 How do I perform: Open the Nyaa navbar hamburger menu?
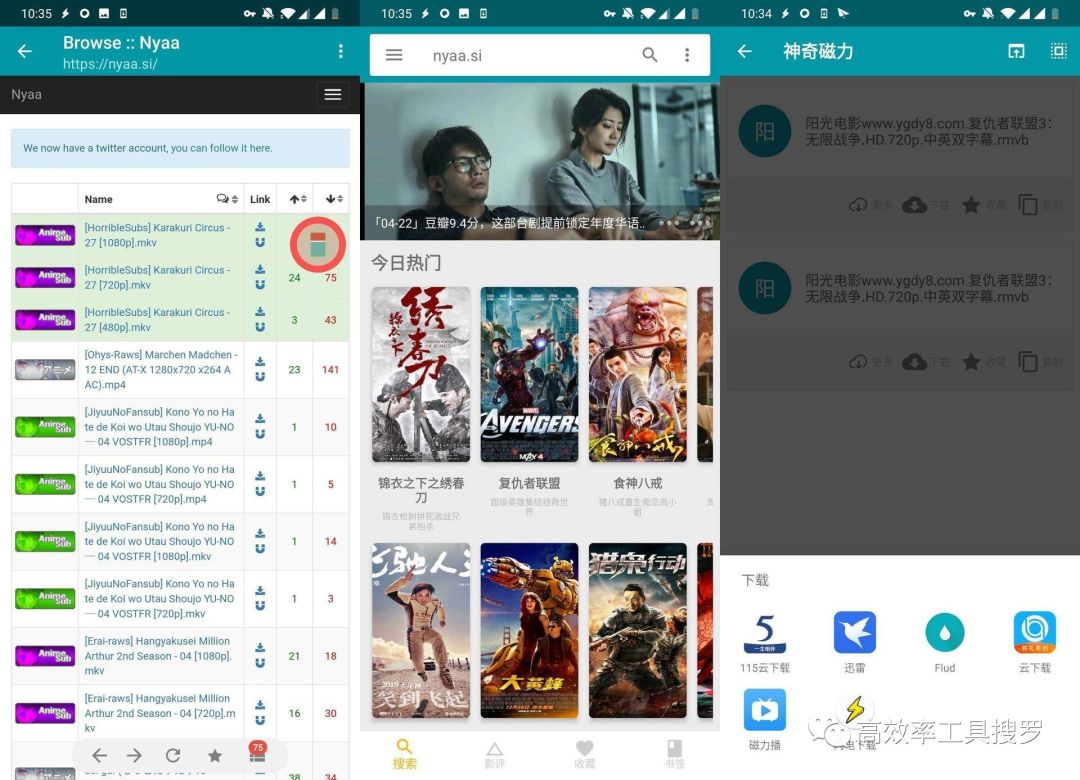(333, 94)
